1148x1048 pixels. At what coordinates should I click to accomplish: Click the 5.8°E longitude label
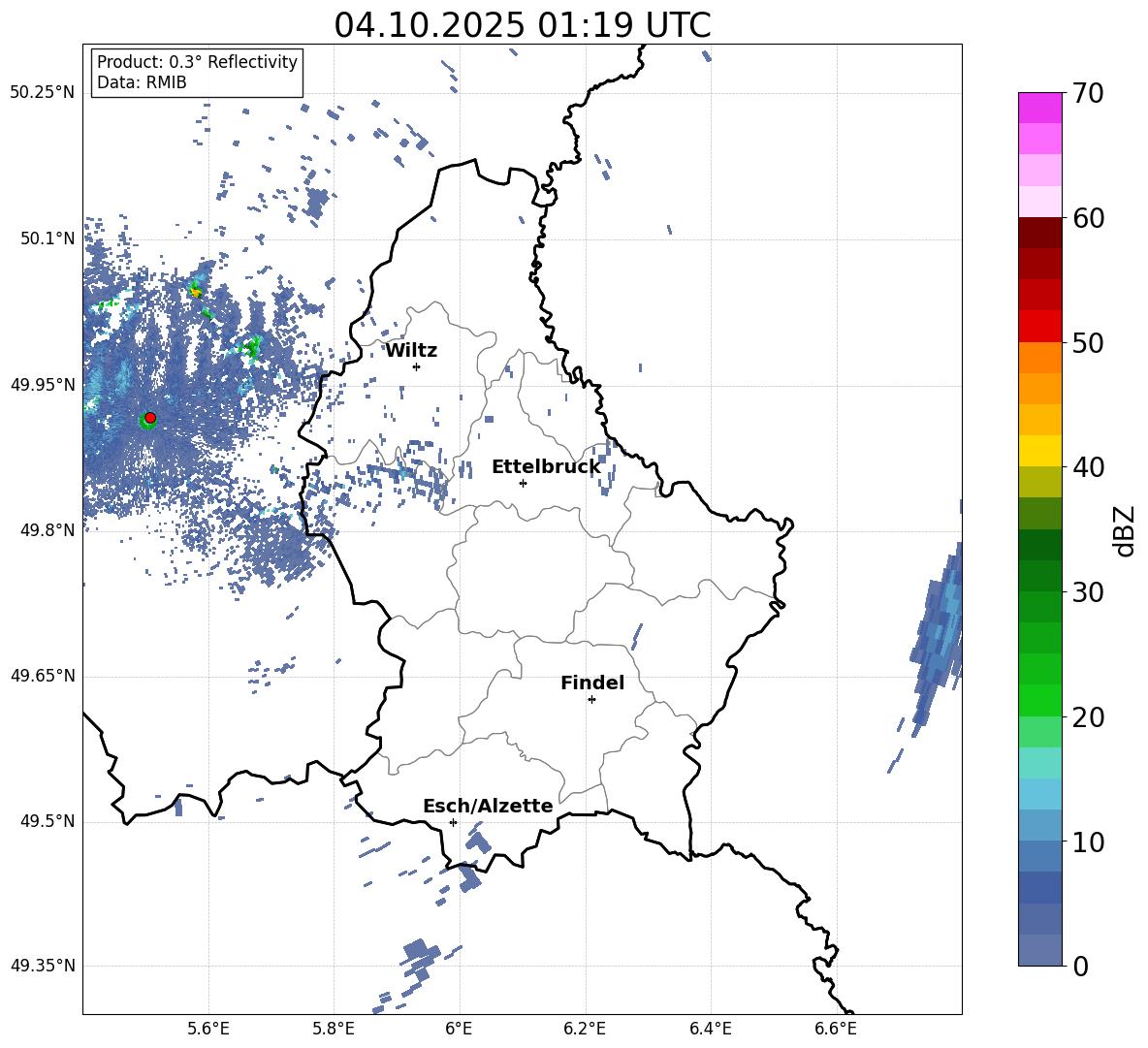334,1029
